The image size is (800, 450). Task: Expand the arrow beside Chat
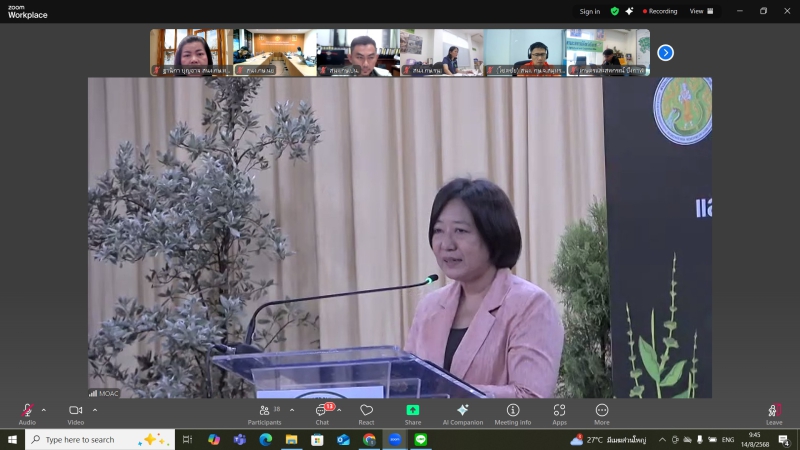[x=339, y=410]
